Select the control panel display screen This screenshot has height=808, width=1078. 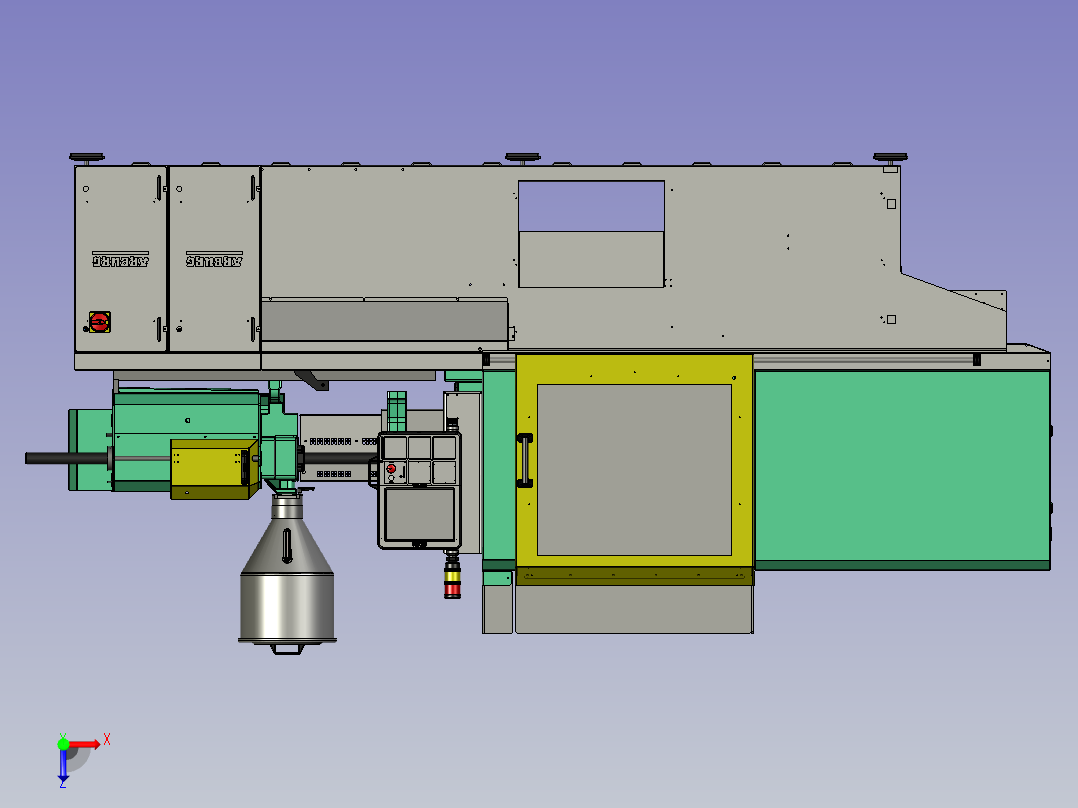tap(419, 514)
